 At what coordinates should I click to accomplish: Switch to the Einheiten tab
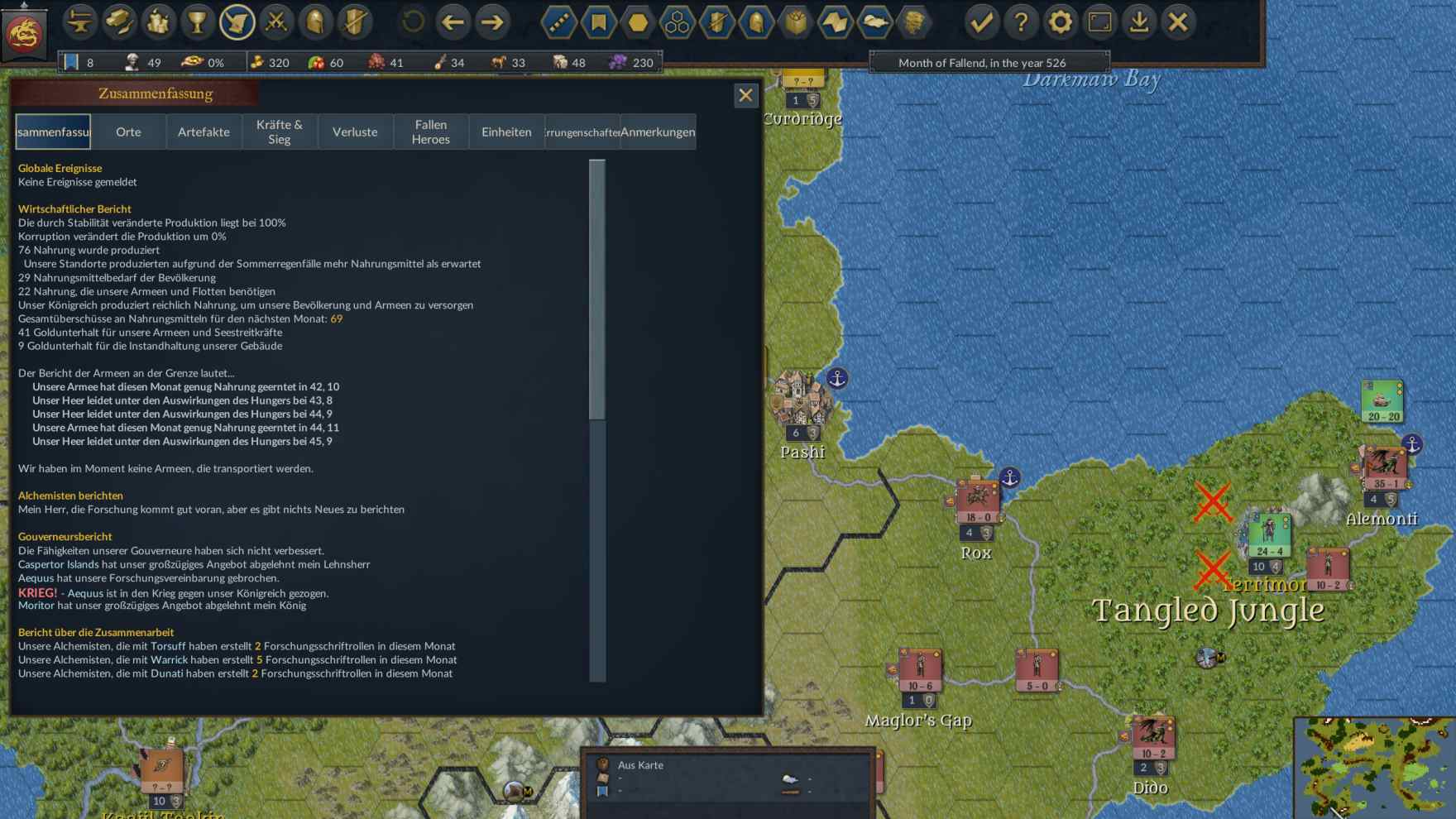[x=506, y=132]
